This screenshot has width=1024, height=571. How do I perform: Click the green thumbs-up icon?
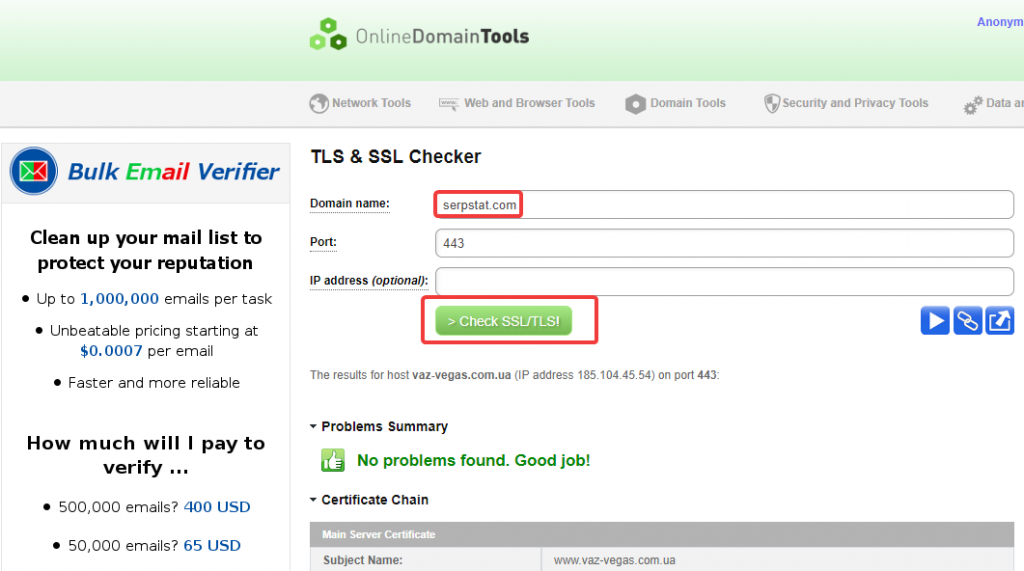point(332,460)
